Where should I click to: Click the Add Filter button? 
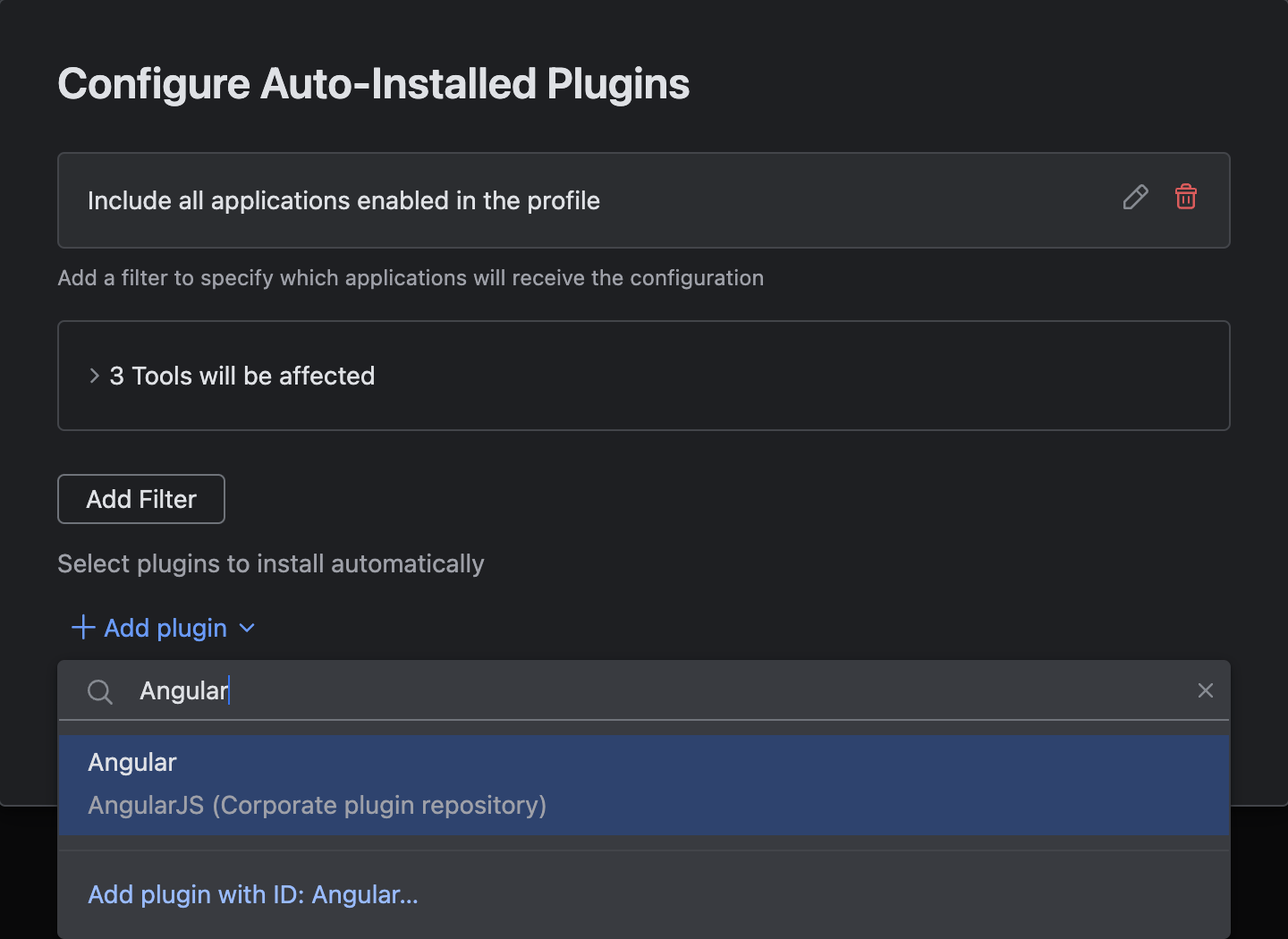[x=140, y=499]
